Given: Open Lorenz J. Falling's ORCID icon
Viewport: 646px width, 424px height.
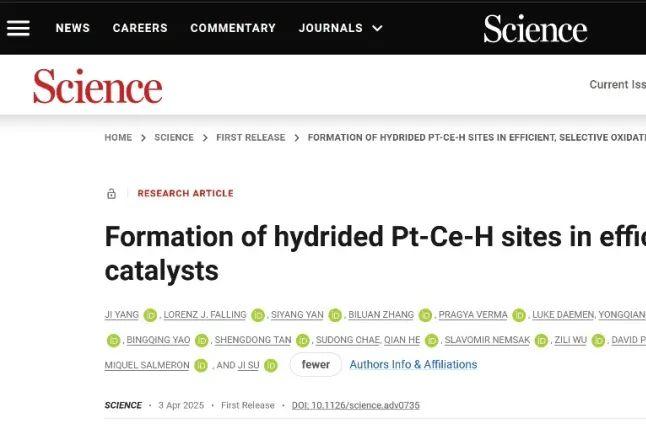Looking at the screenshot, I should [258, 315].
